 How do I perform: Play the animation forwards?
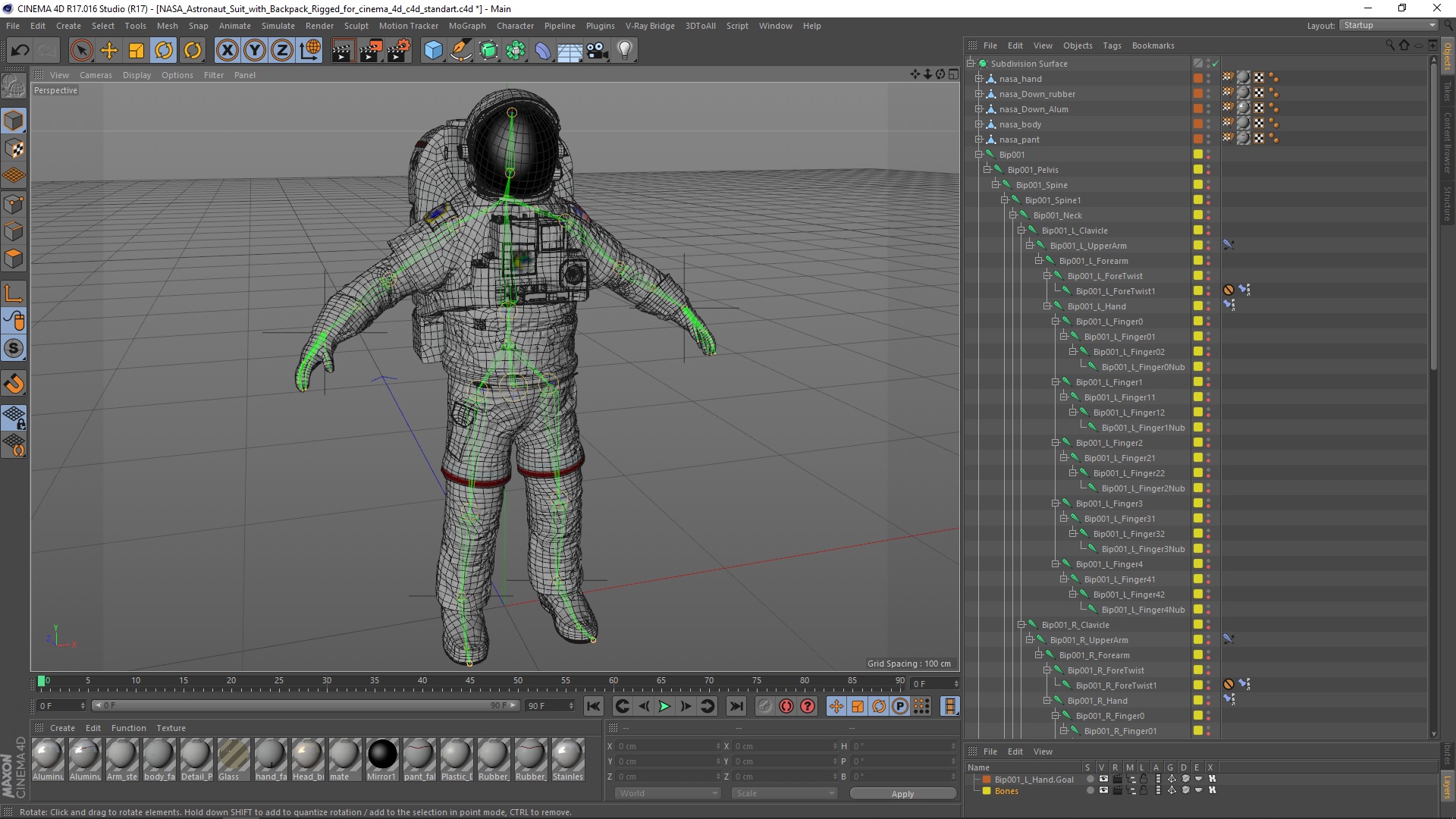[x=664, y=706]
